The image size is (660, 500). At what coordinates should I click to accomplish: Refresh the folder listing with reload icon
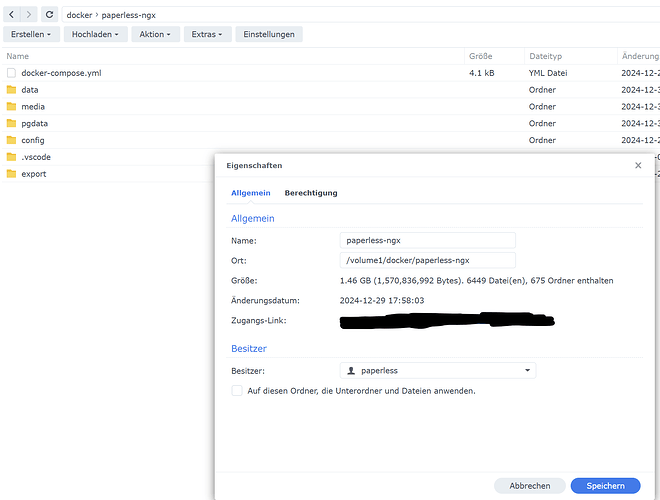tap(49, 15)
